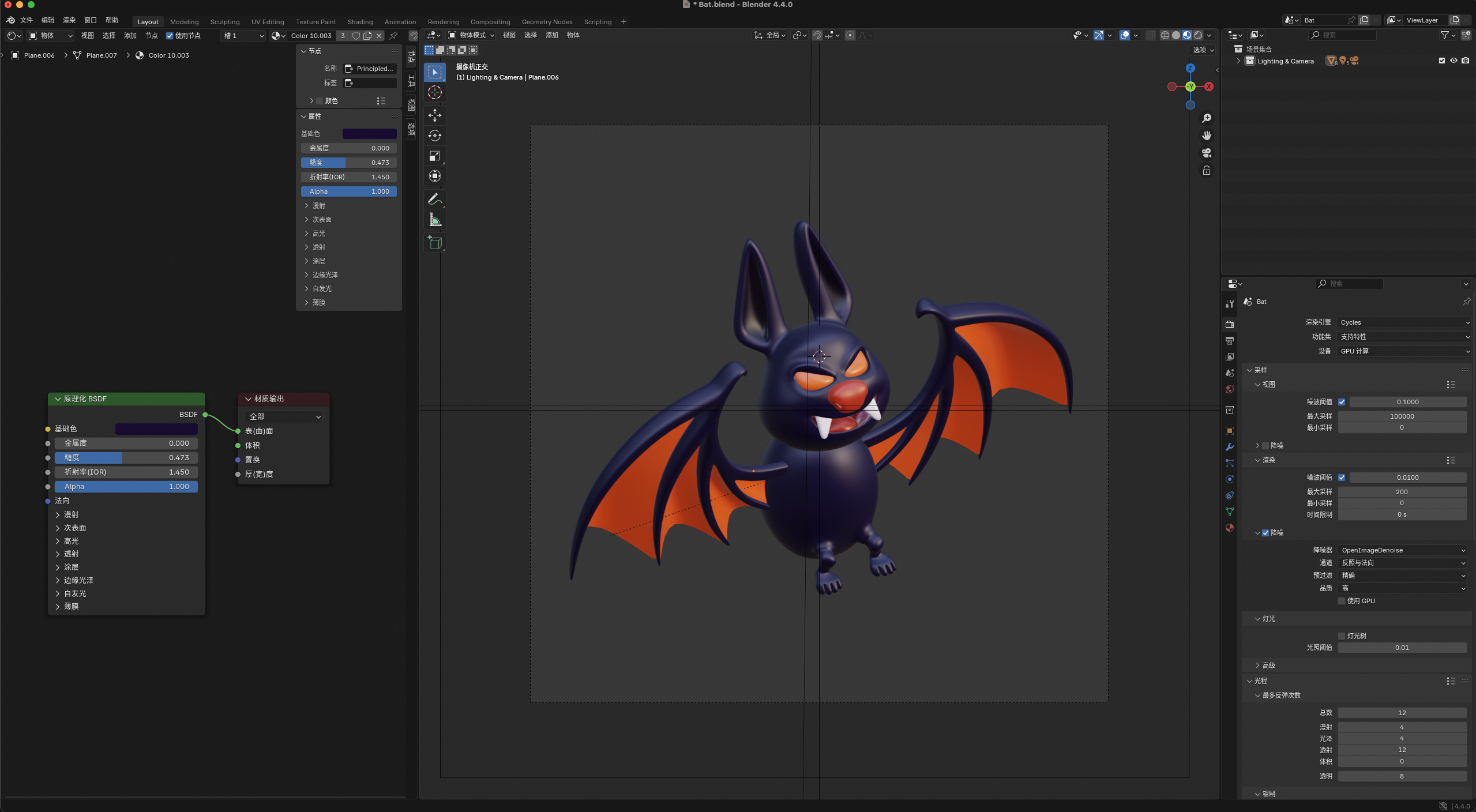Click the zoom magnifier viewport icon
1476x812 pixels.
point(1206,118)
